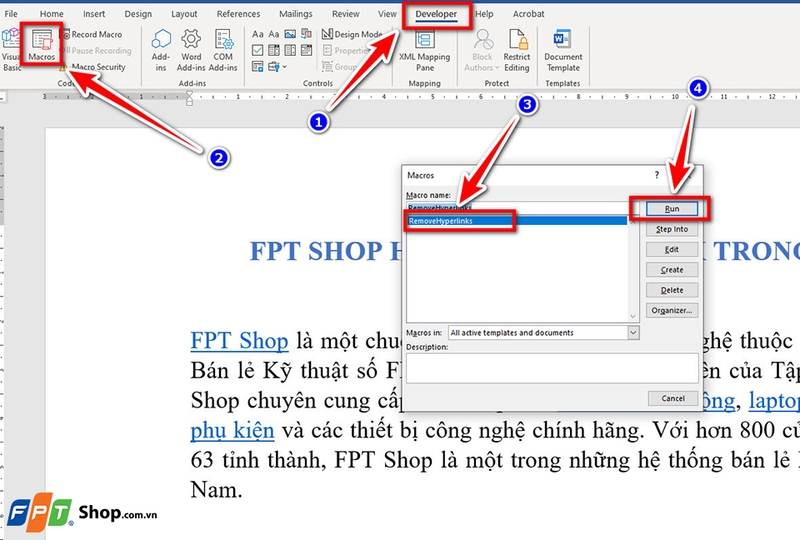Open the File tab

[x=11, y=14]
